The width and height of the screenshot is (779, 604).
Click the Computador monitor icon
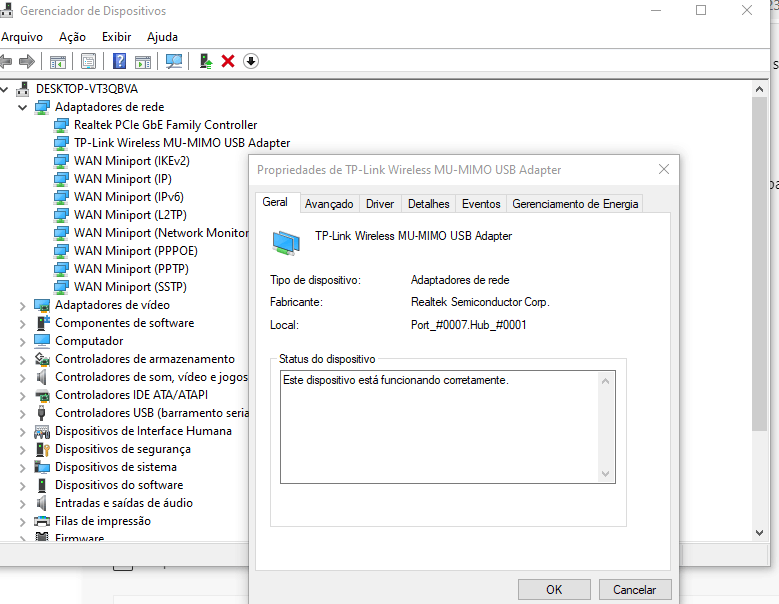tap(42, 341)
